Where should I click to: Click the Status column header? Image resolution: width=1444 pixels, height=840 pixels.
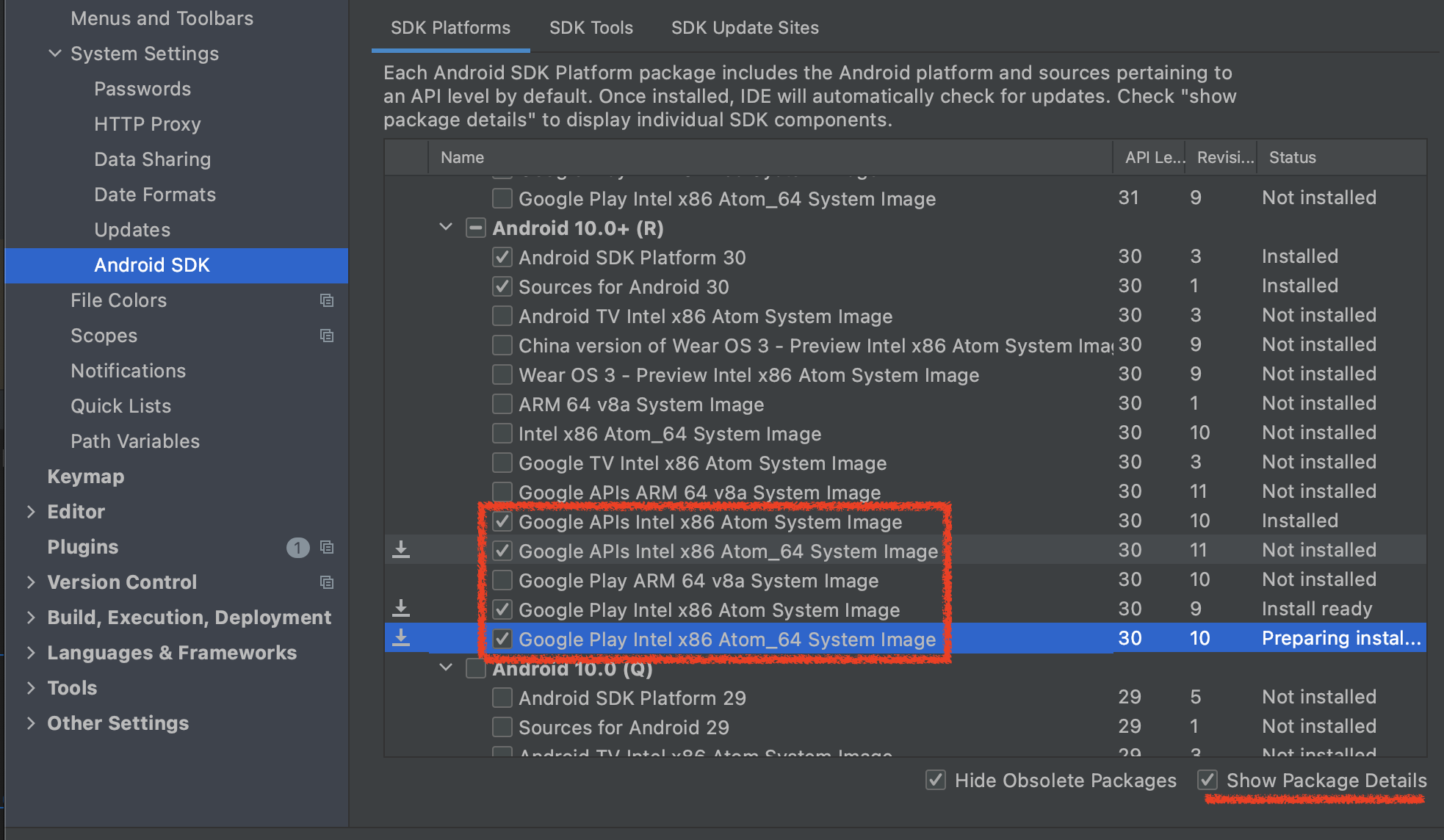[1342, 157]
